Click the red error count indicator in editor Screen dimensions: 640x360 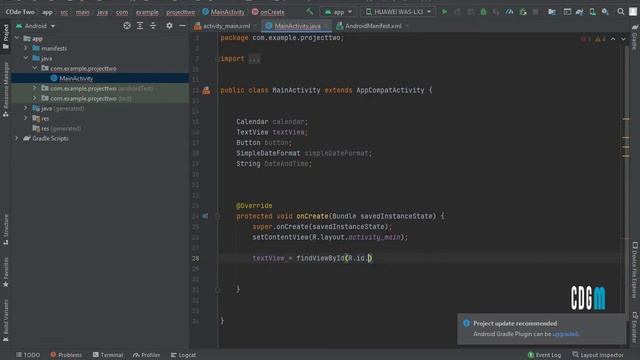(586, 39)
